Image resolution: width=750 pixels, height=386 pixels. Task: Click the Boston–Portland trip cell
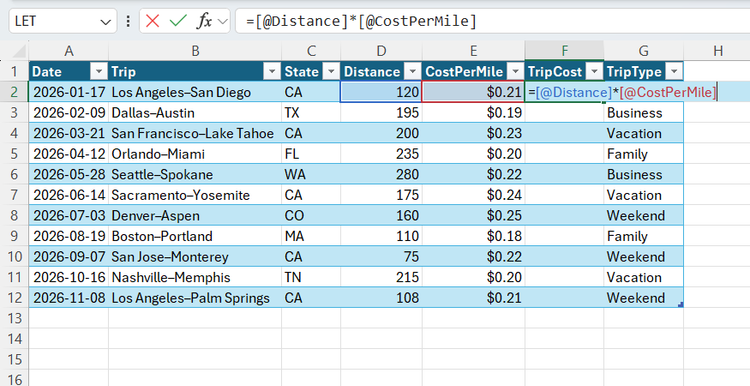point(195,236)
